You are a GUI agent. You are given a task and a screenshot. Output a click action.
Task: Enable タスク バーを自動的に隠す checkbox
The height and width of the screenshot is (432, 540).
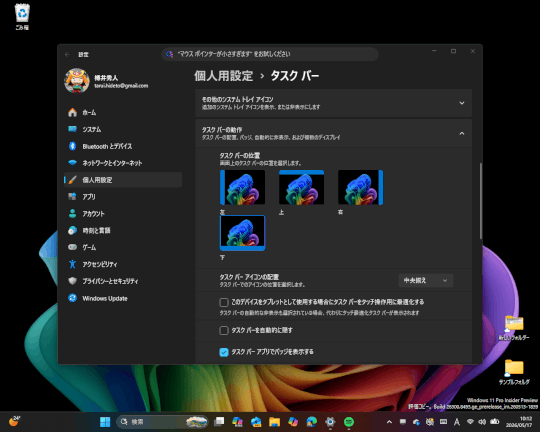click(224, 330)
